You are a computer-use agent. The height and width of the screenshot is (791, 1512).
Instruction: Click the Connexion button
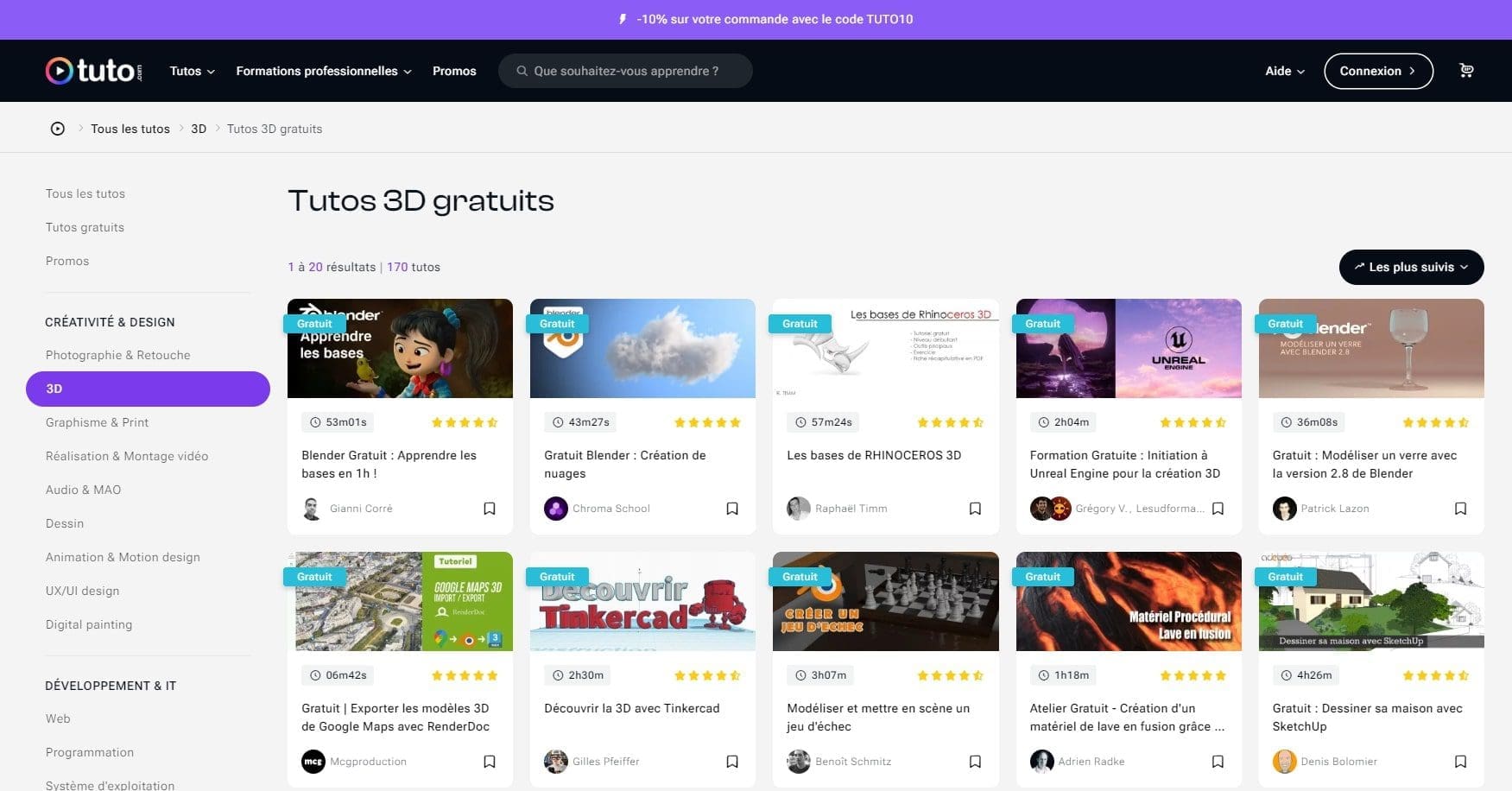[x=1378, y=71]
